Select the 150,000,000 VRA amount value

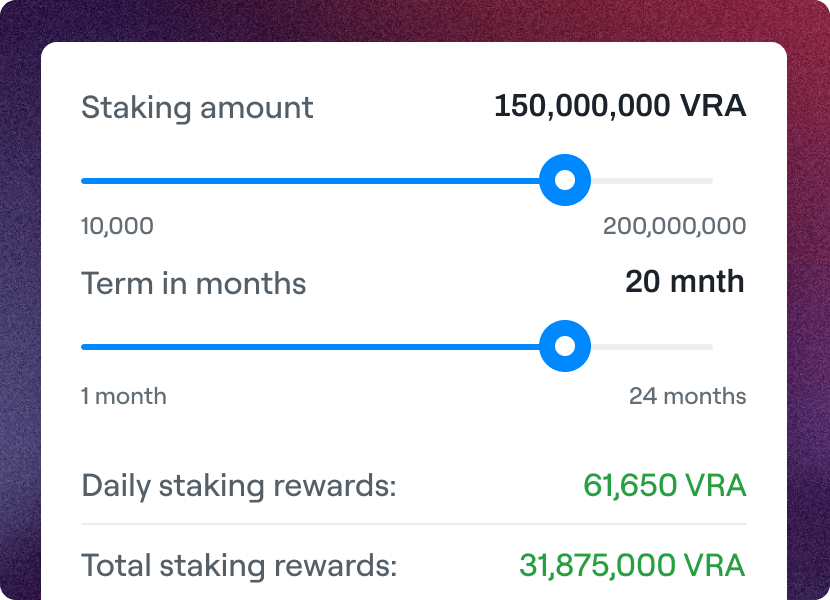click(620, 106)
